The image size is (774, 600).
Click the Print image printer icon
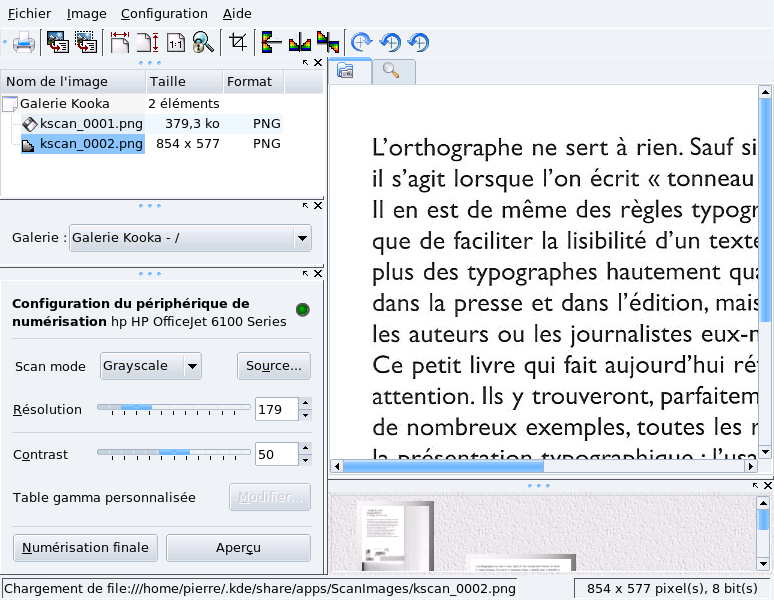[x=23, y=42]
